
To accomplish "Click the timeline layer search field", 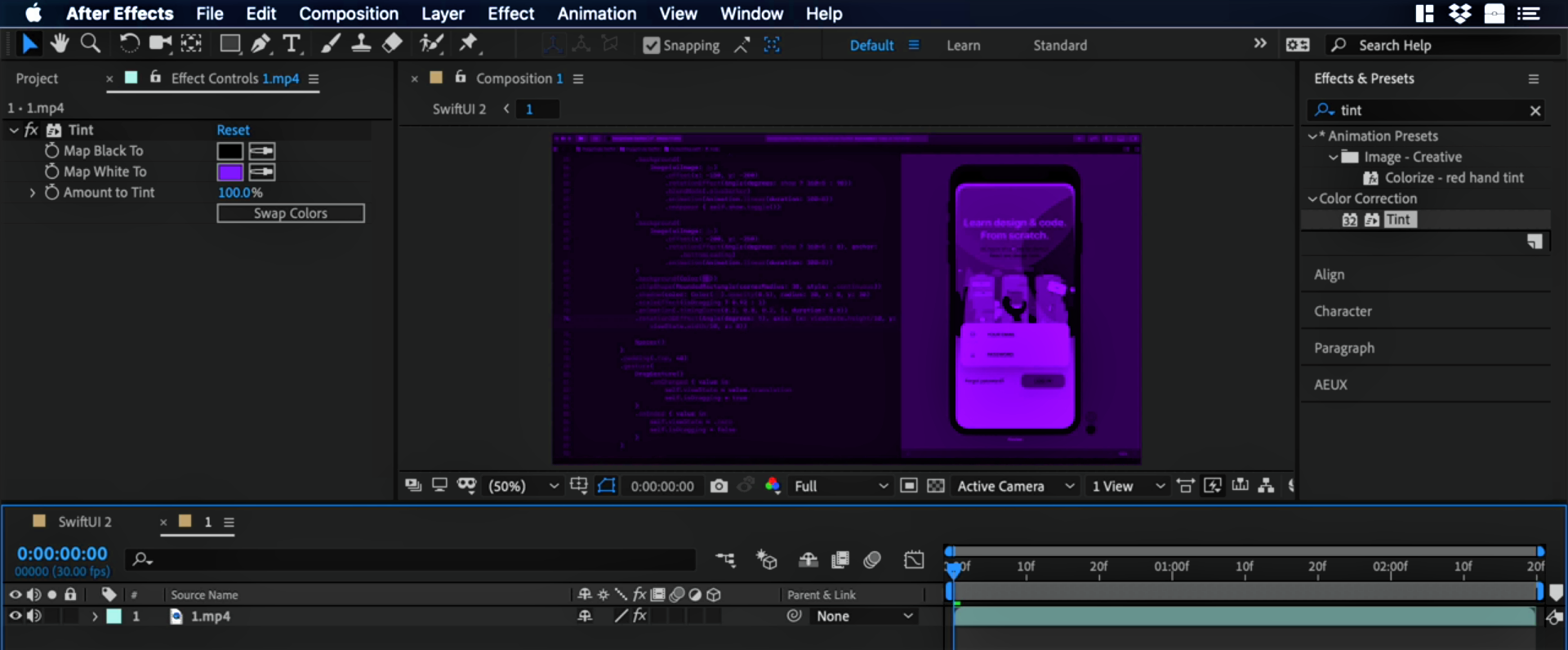I will 416,559.
